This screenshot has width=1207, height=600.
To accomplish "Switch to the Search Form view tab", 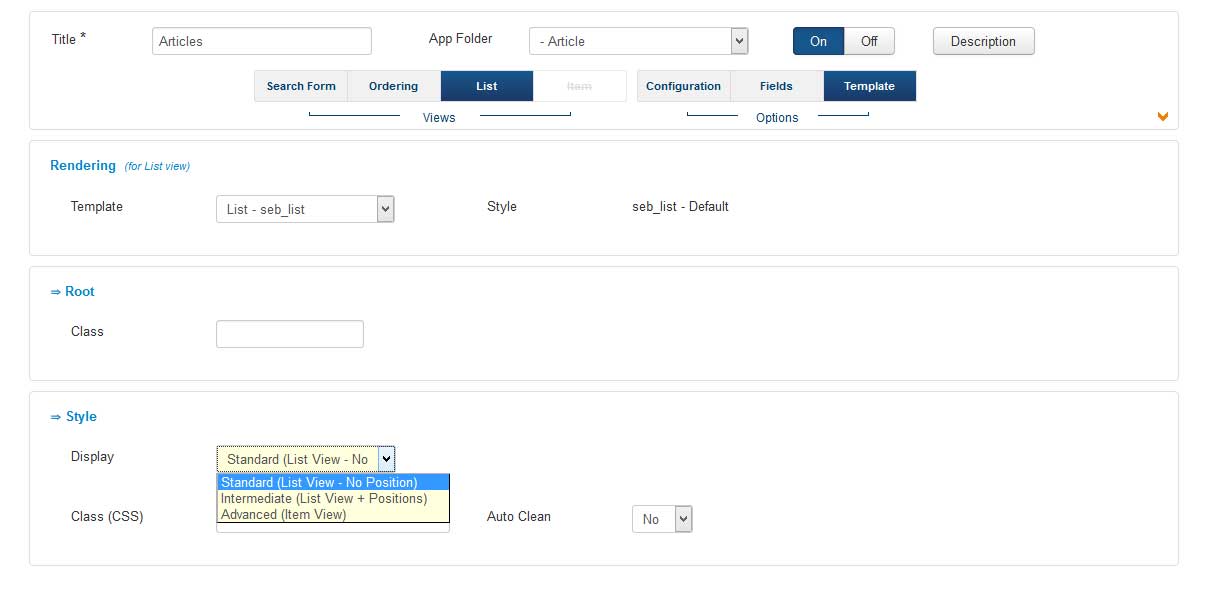I will 301,86.
